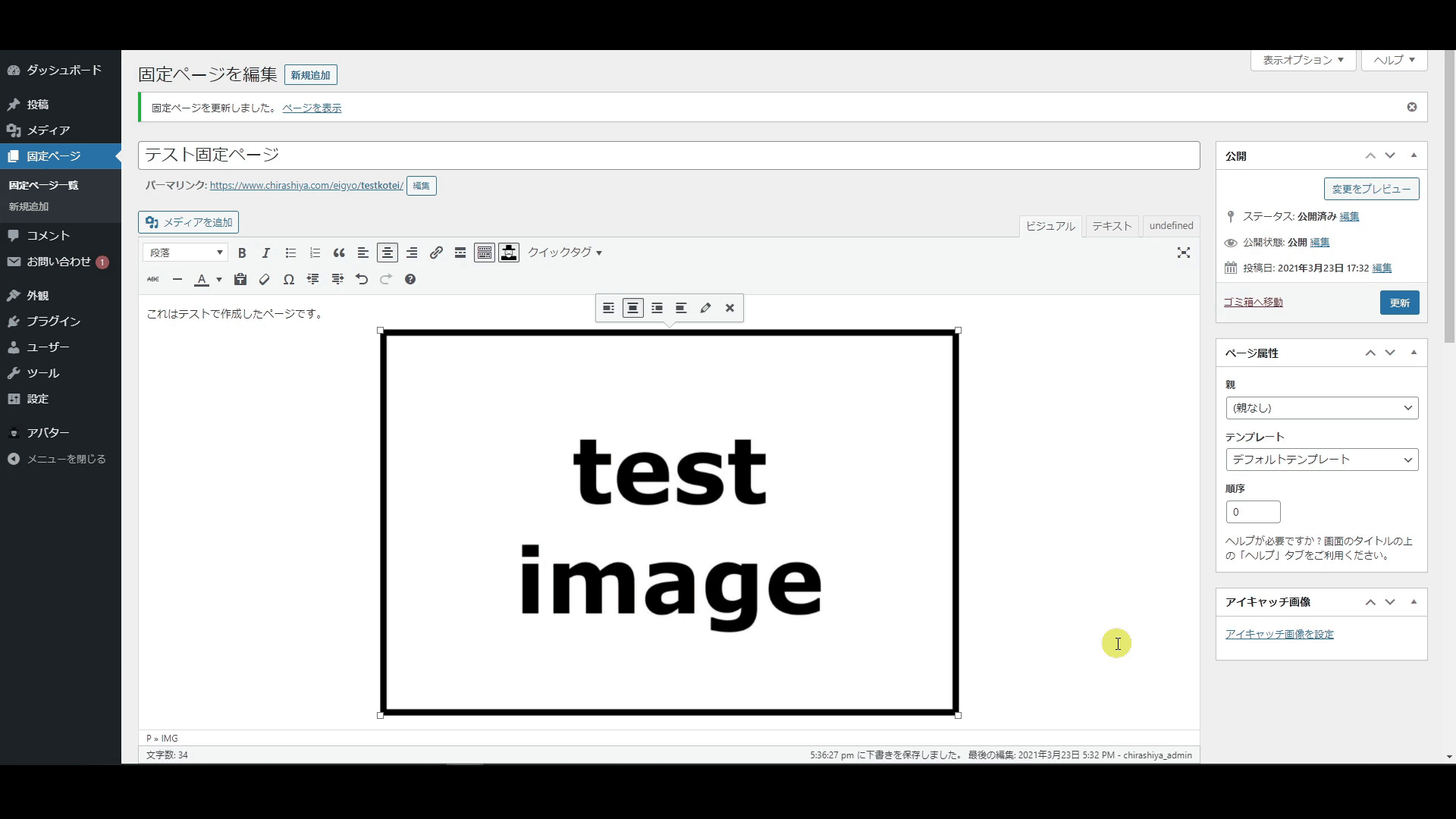Switch to テキスト editor tab
Image resolution: width=1456 pixels, height=819 pixels.
tap(1112, 226)
